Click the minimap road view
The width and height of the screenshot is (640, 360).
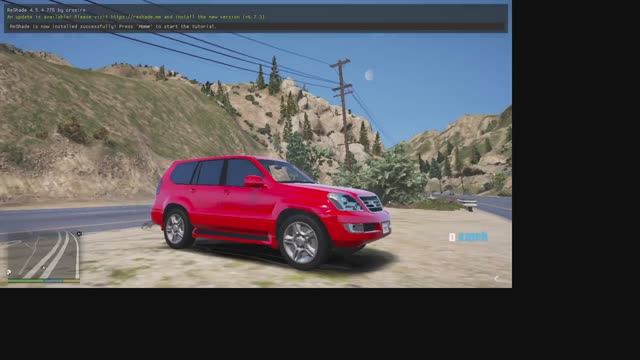[x=43, y=254]
